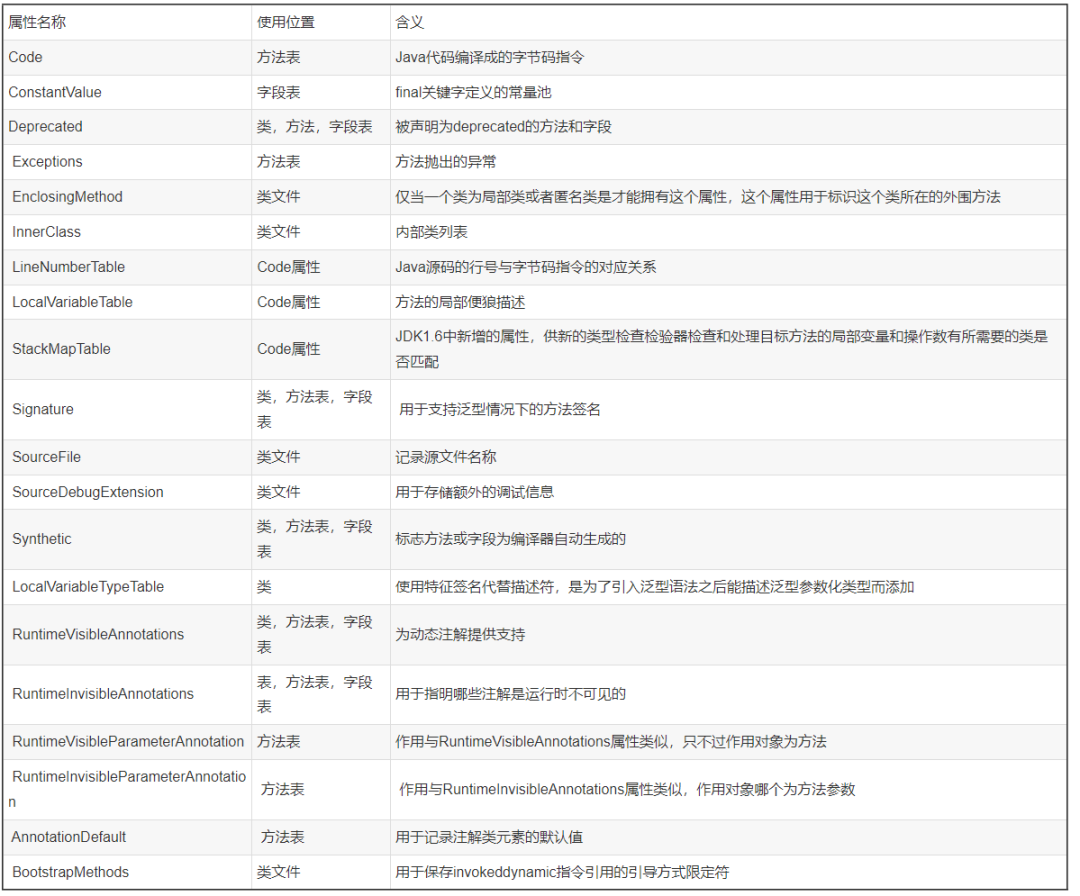
Task: Click '记录源文件名称' description
Action: [445, 457]
